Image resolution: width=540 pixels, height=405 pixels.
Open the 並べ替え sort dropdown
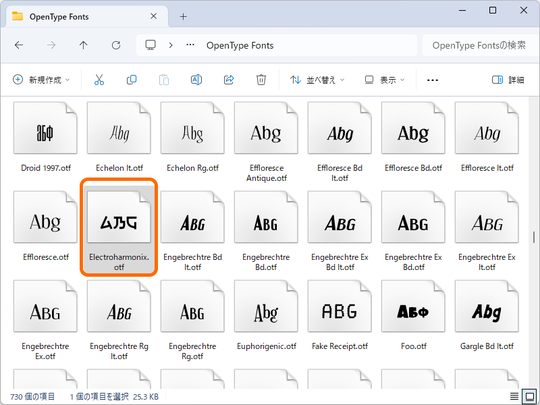[x=317, y=80]
